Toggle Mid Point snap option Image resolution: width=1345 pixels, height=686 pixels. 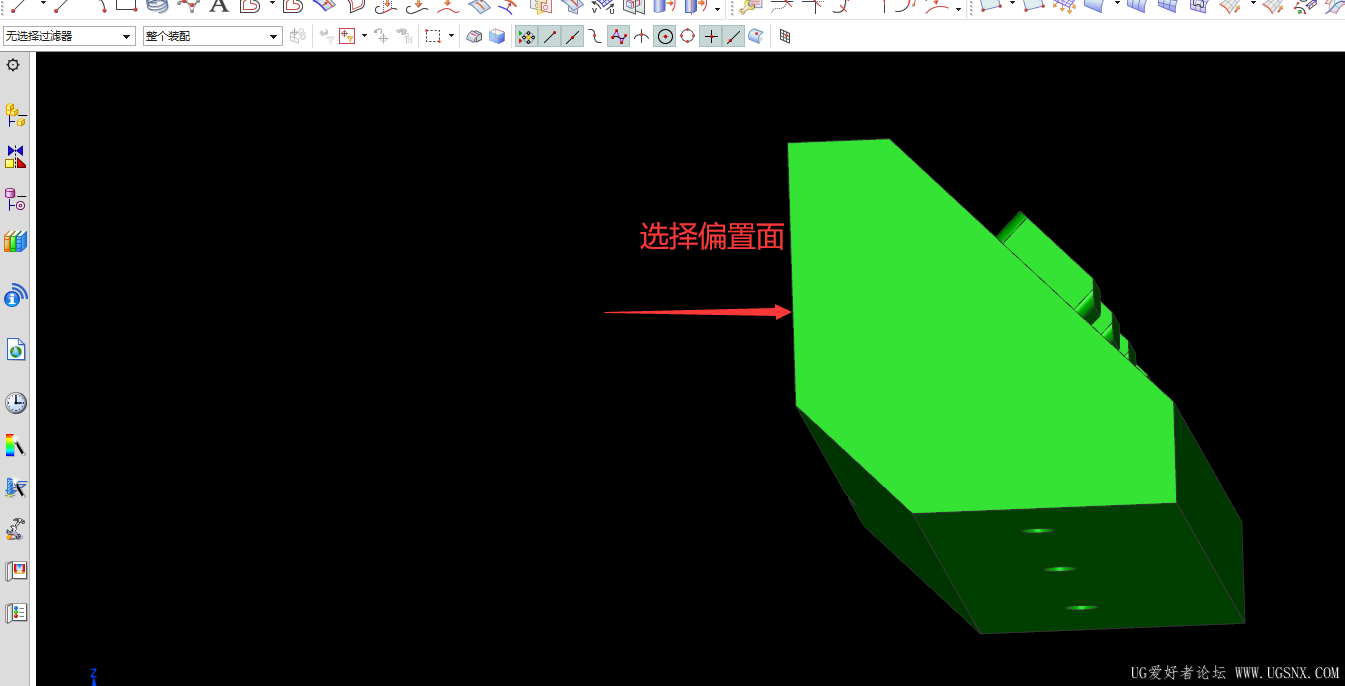[x=572, y=37]
